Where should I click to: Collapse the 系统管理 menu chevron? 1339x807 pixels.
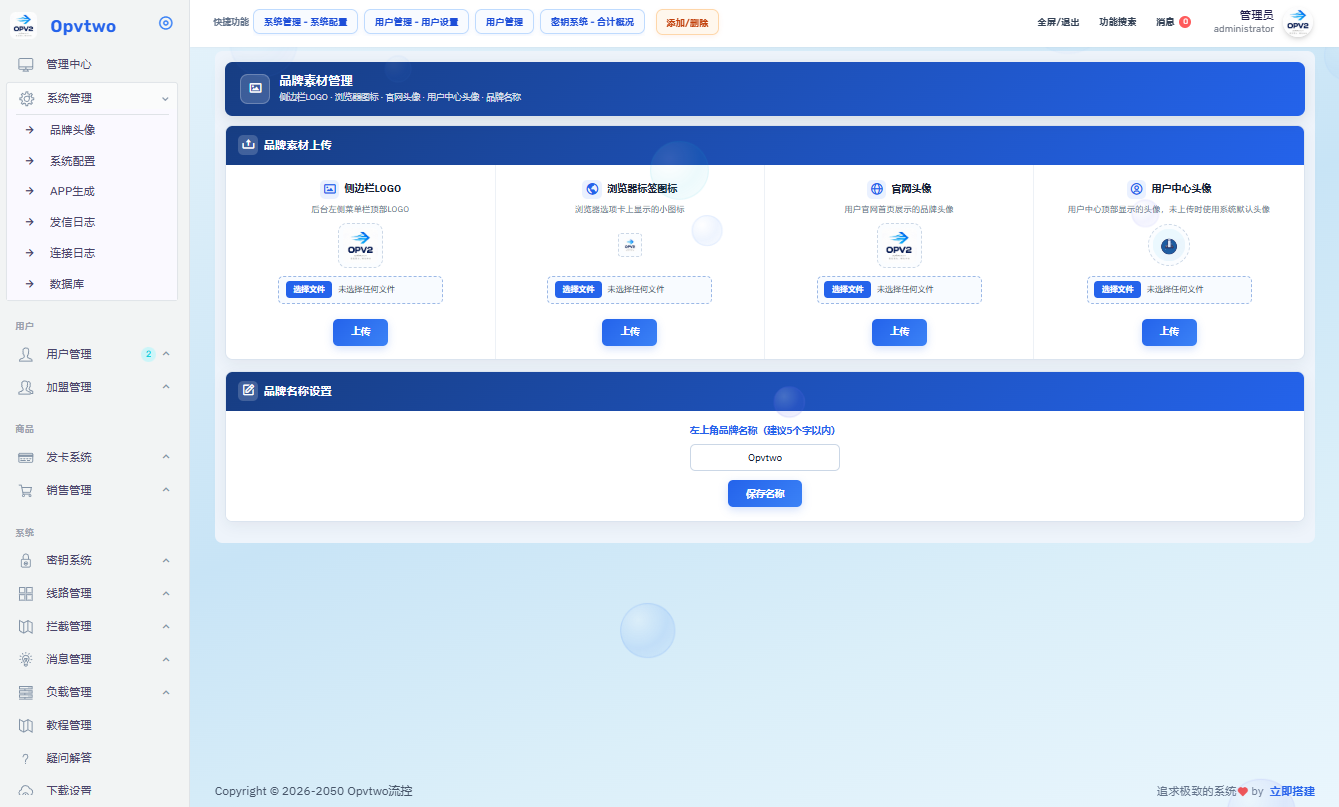164,98
